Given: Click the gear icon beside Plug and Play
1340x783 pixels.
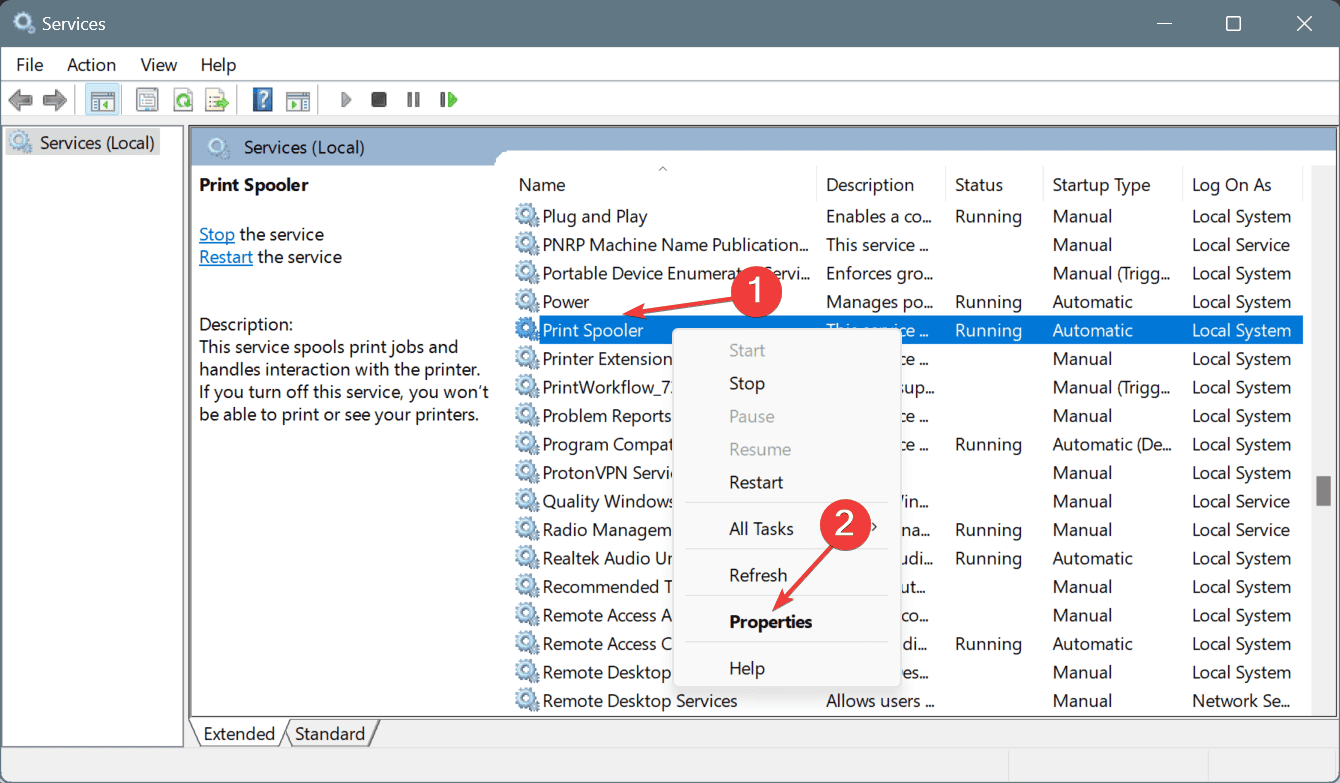Looking at the screenshot, I should click(526, 216).
